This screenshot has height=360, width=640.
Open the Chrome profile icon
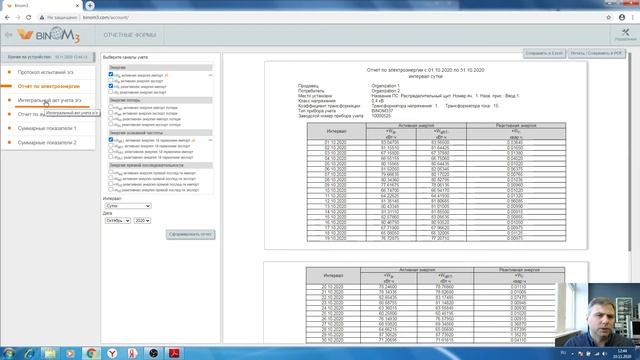(x=622, y=18)
